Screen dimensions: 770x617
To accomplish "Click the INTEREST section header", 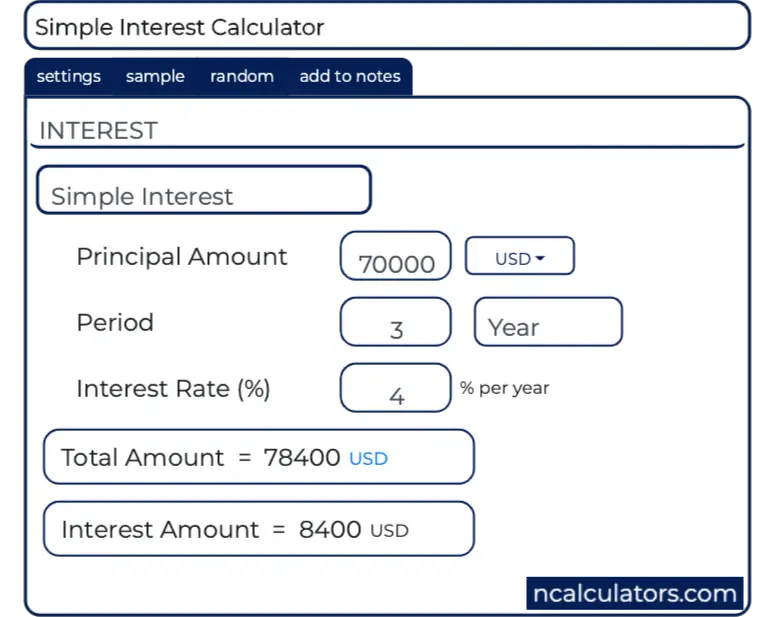I will click(x=98, y=131).
